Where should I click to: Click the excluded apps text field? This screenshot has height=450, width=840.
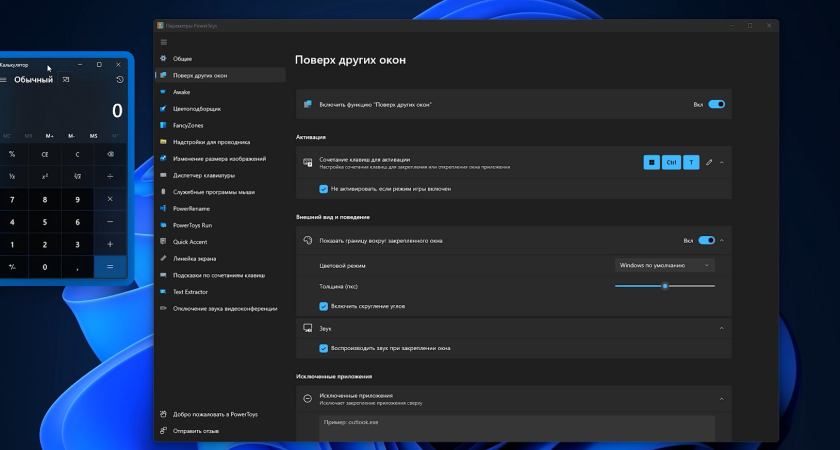(x=517, y=429)
